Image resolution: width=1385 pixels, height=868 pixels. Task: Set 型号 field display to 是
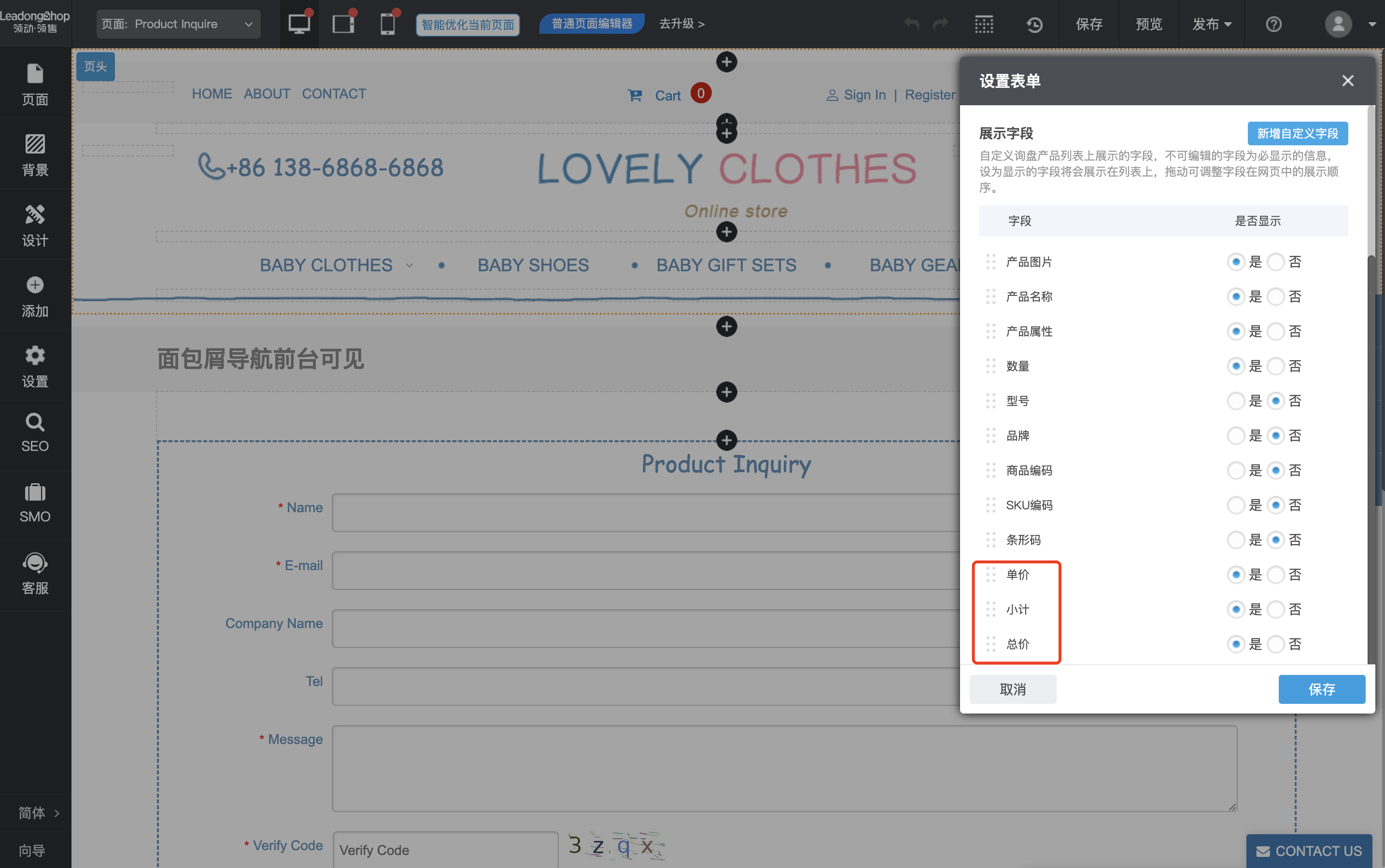coord(1236,401)
